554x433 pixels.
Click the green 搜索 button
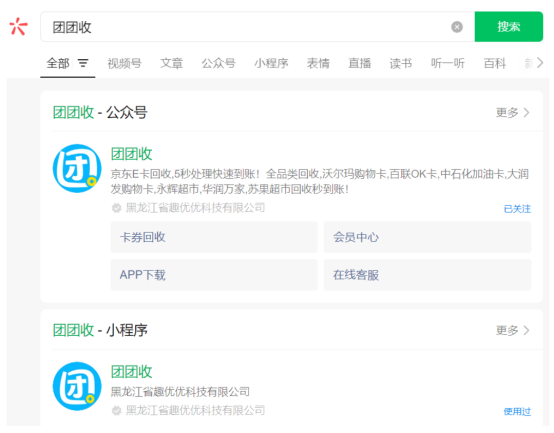(x=509, y=26)
